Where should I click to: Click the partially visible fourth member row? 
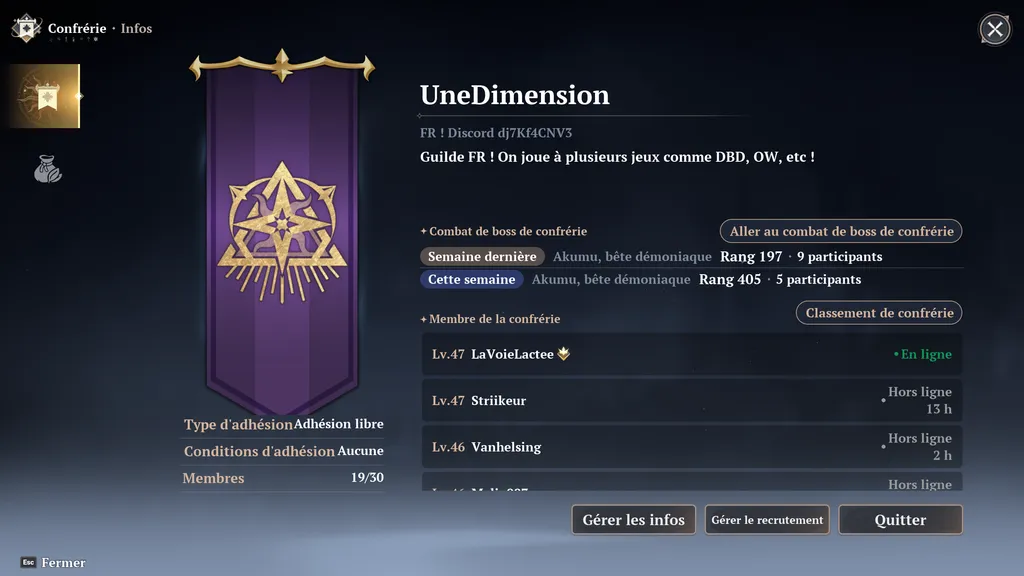692,481
